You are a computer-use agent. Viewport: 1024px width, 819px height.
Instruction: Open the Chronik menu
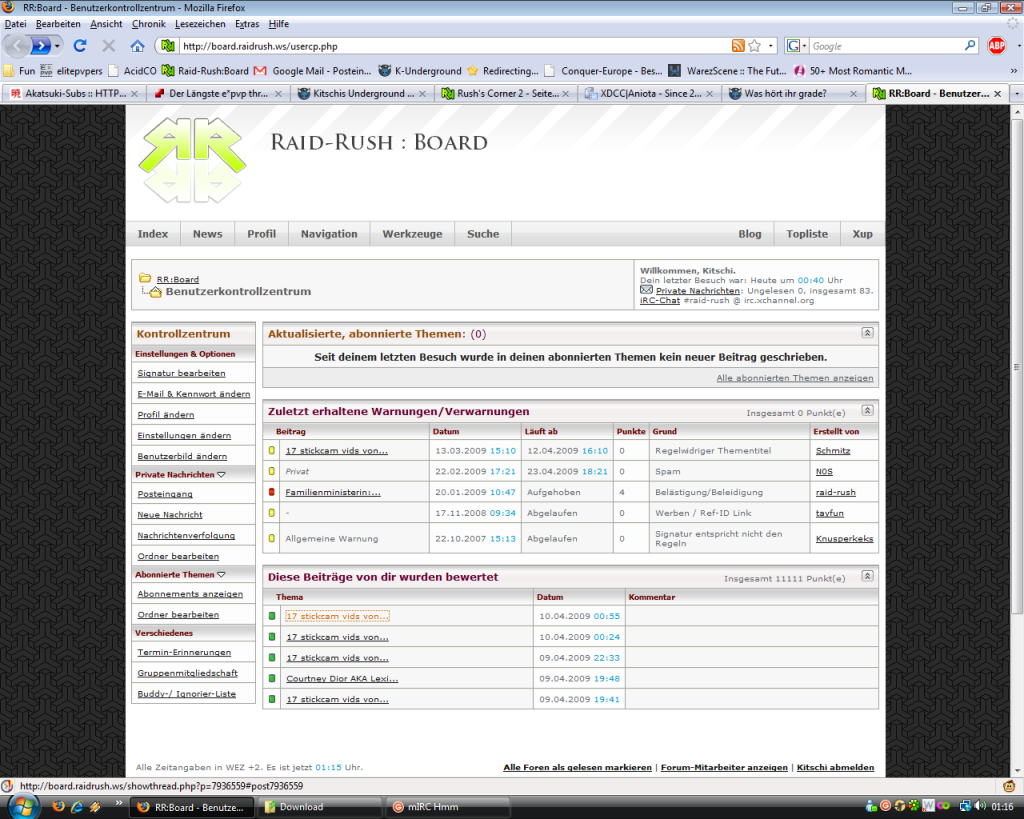(x=148, y=24)
